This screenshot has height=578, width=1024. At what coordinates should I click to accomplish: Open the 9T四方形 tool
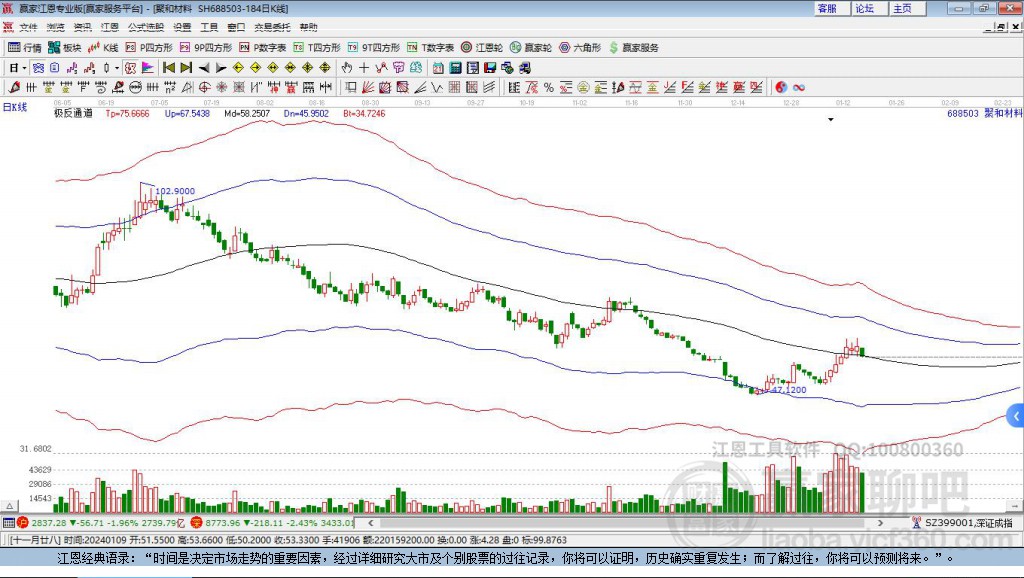point(374,48)
